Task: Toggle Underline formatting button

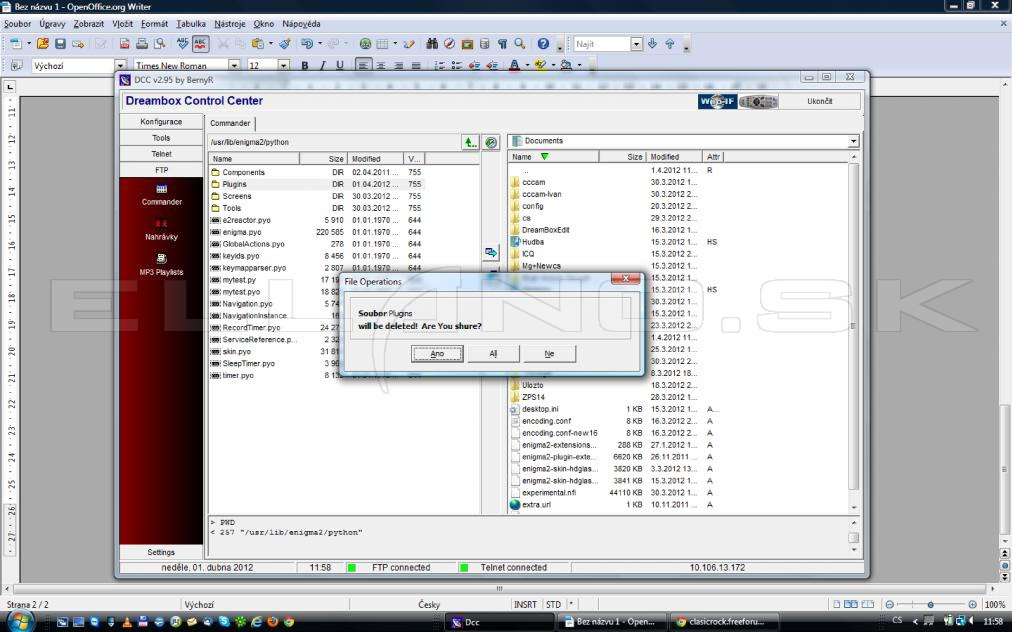Action: [340, 65]
